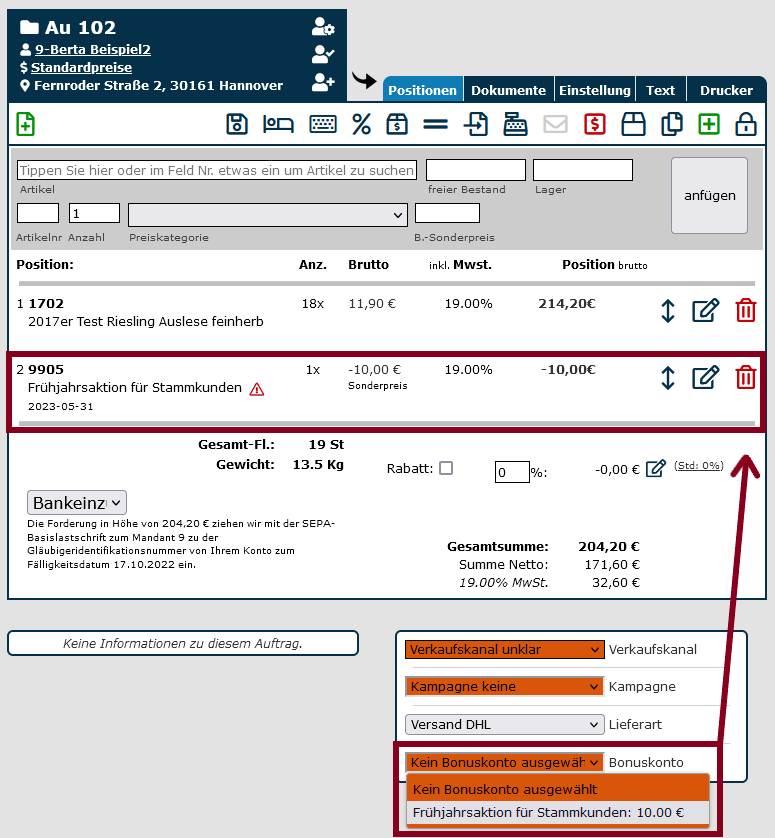
Task: Open the Drucker tab
Action: point(726,90)
